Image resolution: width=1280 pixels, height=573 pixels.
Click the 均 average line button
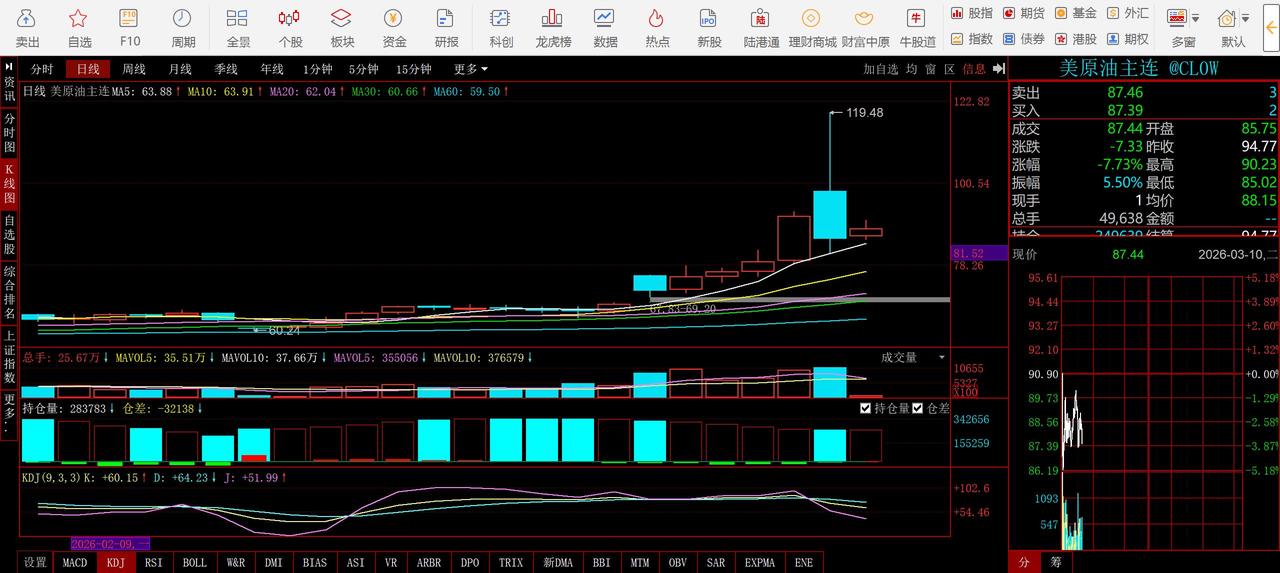[x=912, y=69]
